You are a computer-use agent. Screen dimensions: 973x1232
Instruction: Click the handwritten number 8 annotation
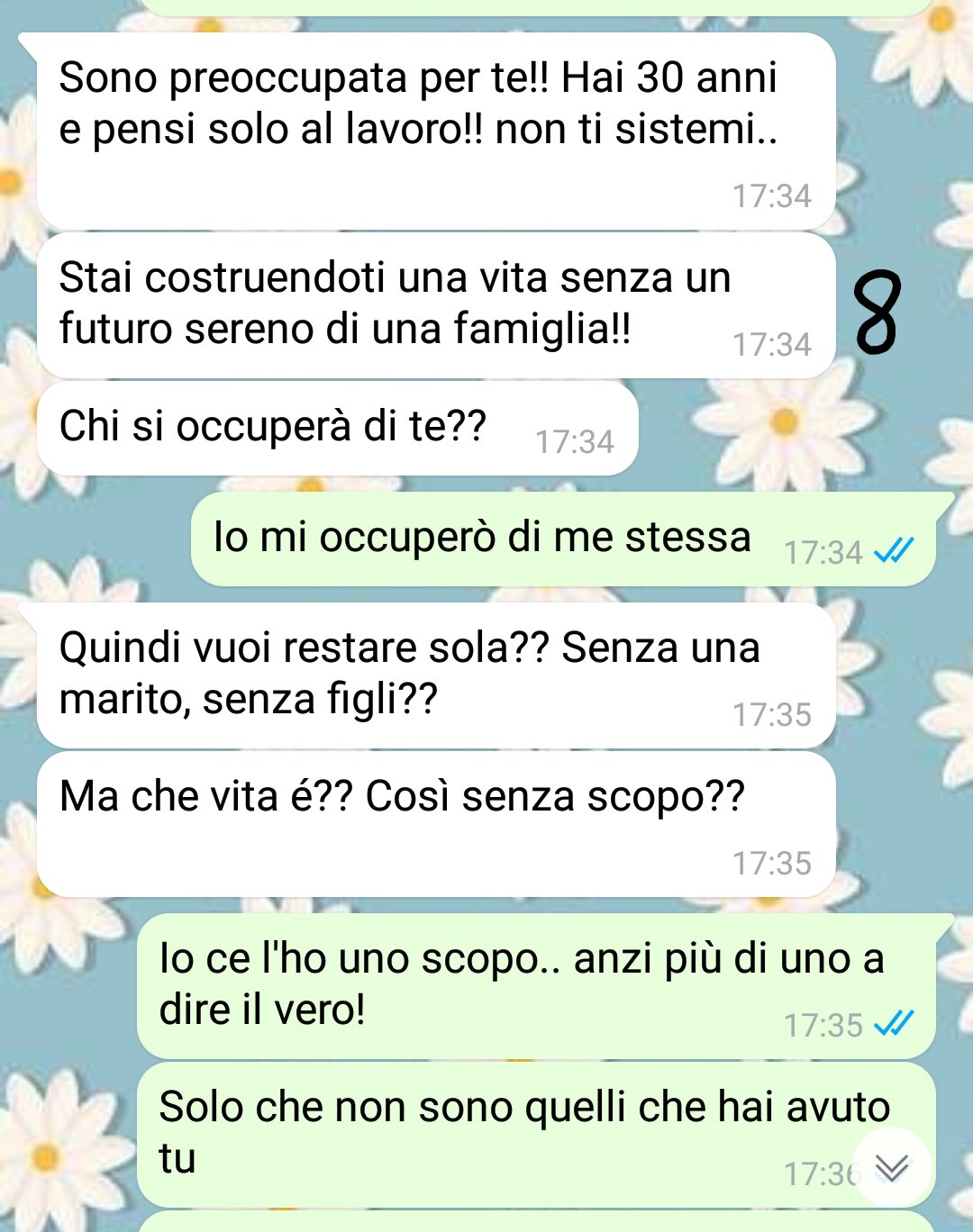click(x=878, y=313)
